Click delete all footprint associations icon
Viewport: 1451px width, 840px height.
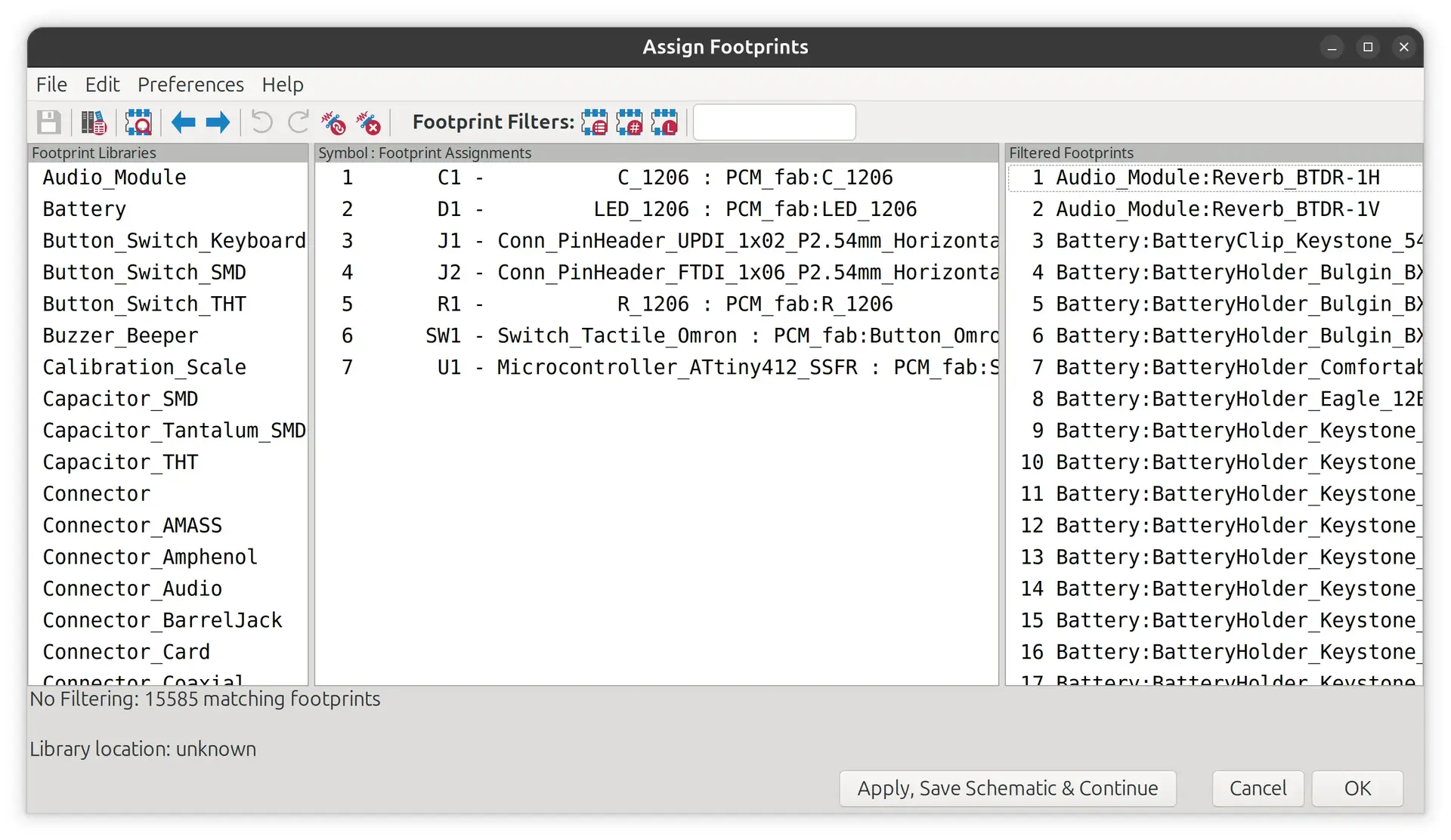point(369,122)
